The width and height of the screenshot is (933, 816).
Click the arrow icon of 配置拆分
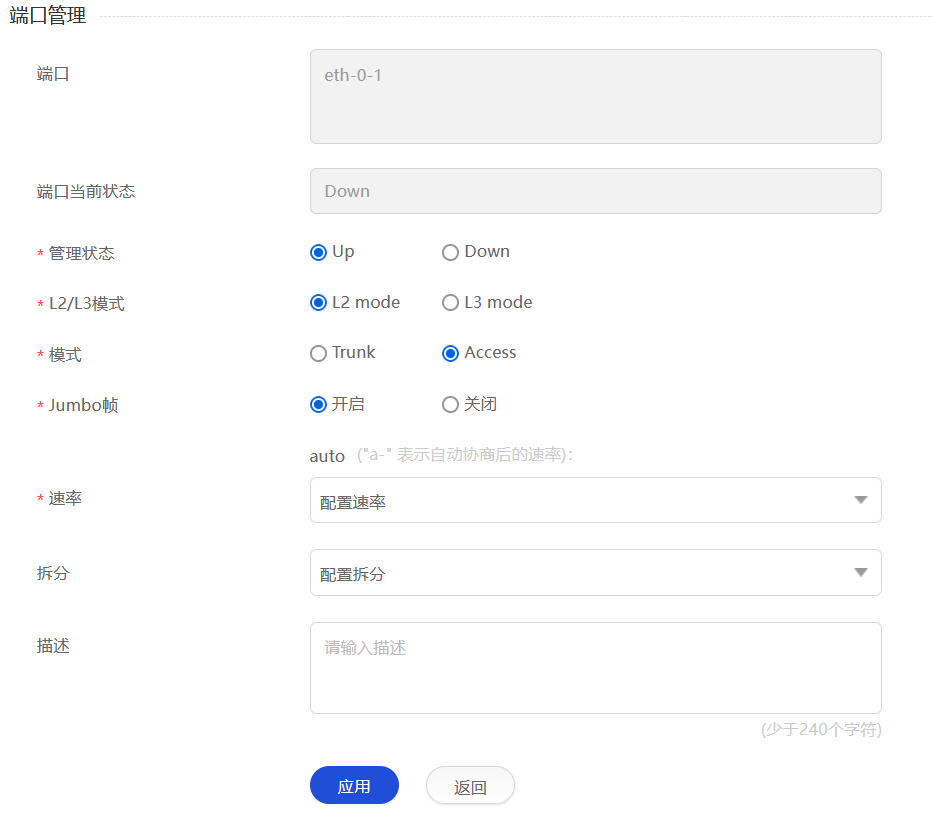tap(860, 573)
